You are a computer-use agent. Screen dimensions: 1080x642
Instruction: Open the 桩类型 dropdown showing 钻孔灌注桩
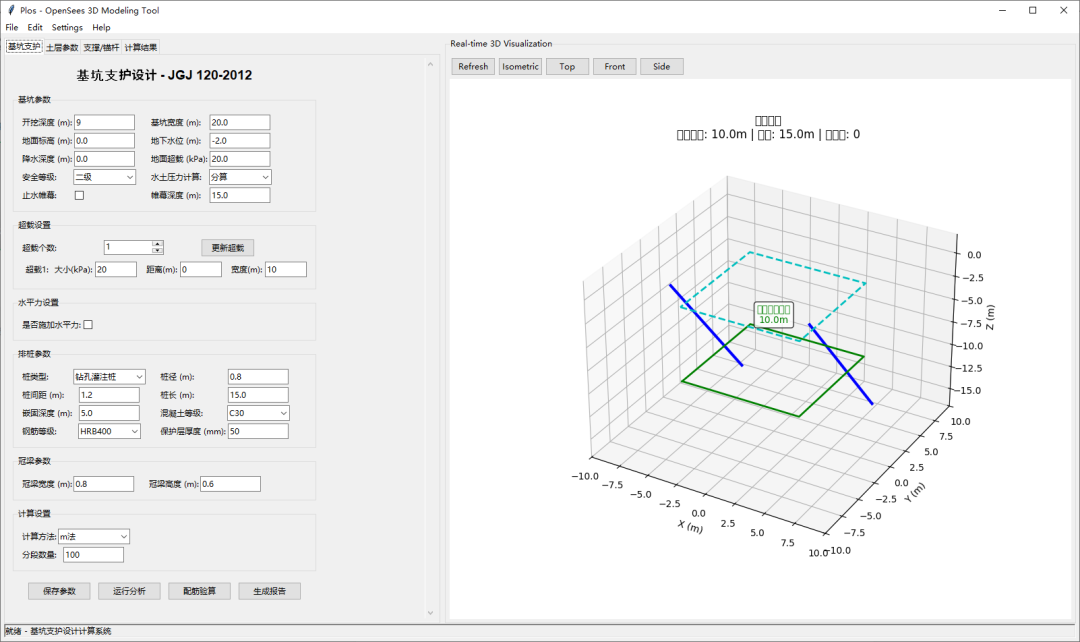pos(110,377)
